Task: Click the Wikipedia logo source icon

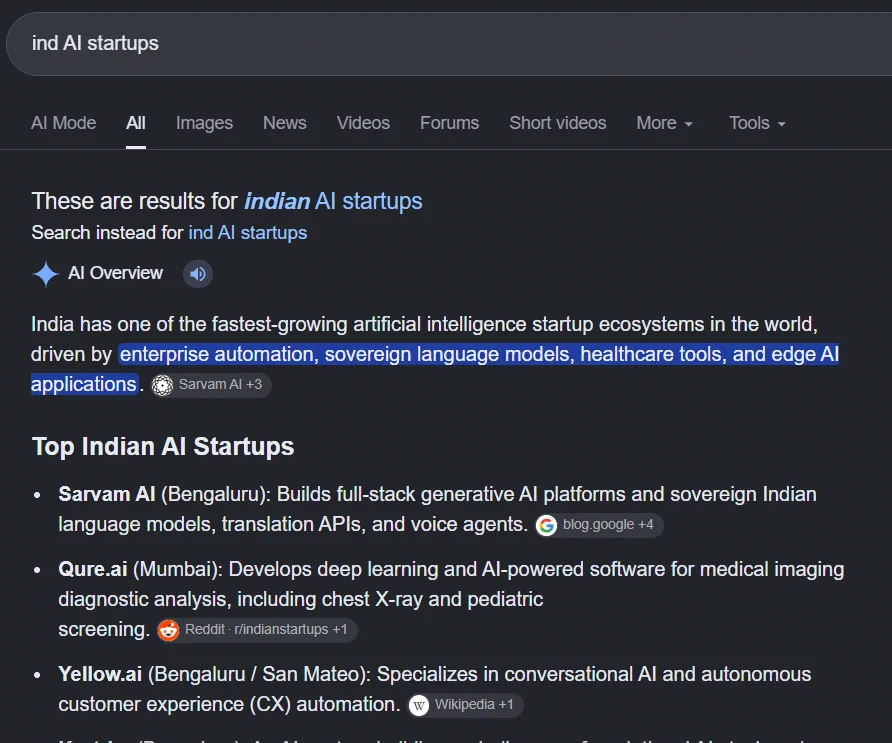Action: 419,705
